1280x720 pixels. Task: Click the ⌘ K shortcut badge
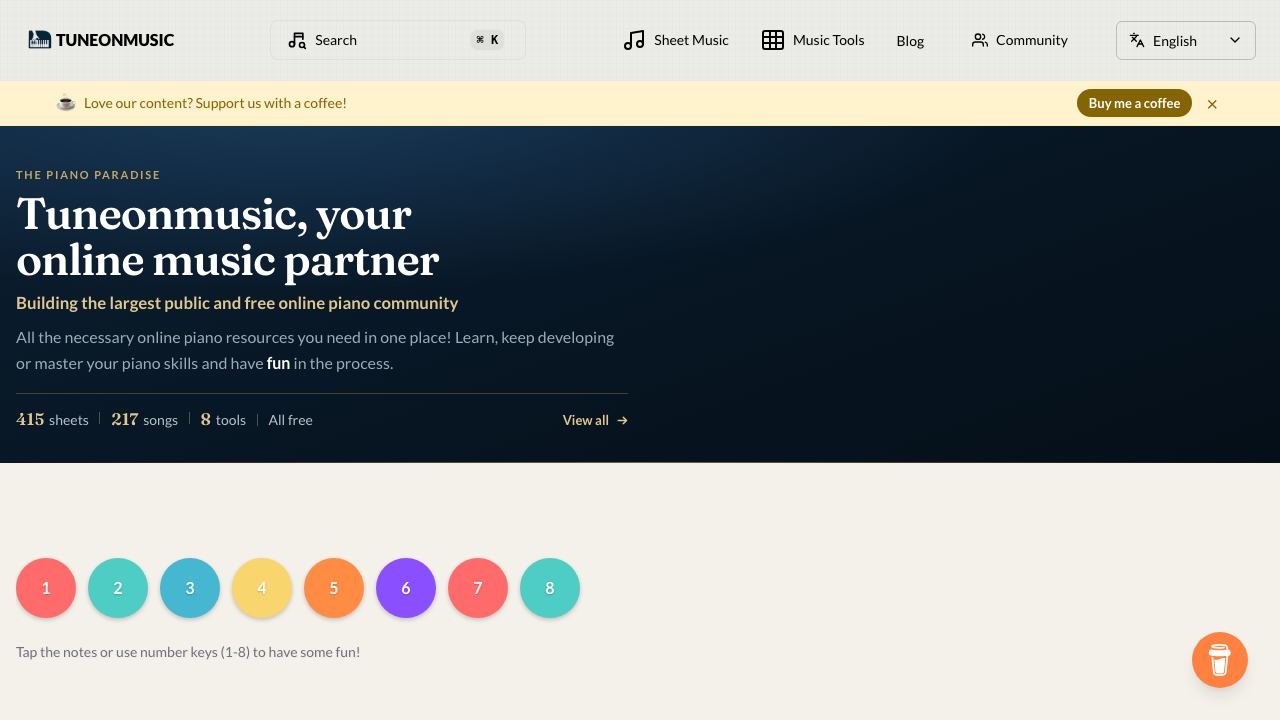488,40
